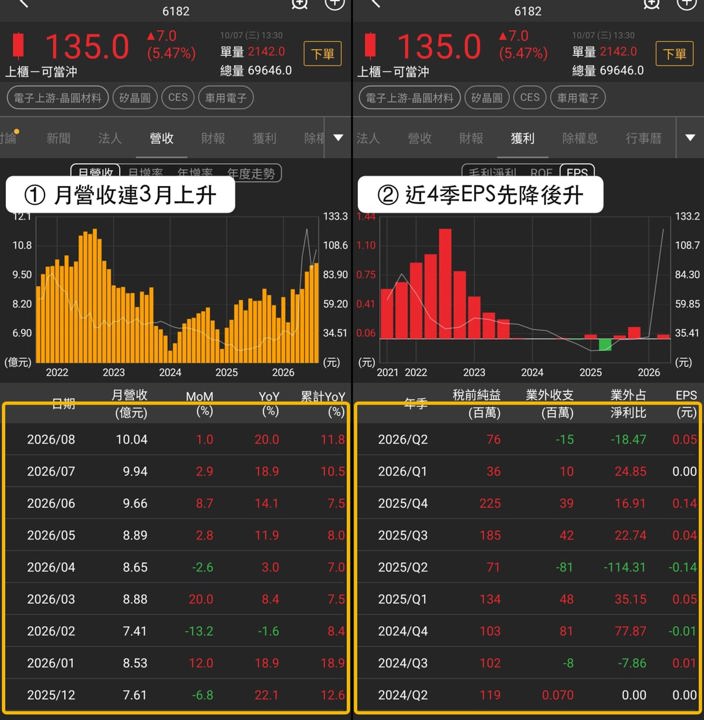Screen dimensions: 704x720
Task: Tap the orange monthly revenue bar chart
Action: click(x=177, y=296)
